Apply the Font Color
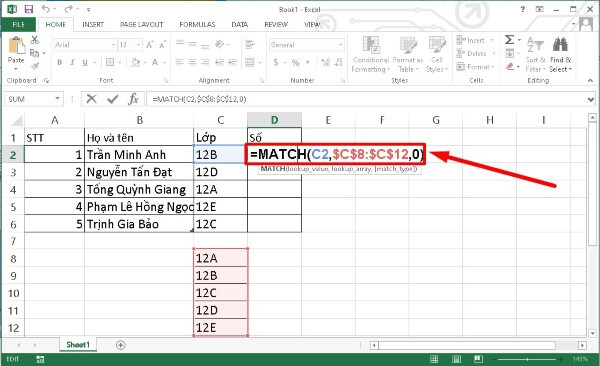The width and height of the screenshot is (600, 366). pos(155,62)
